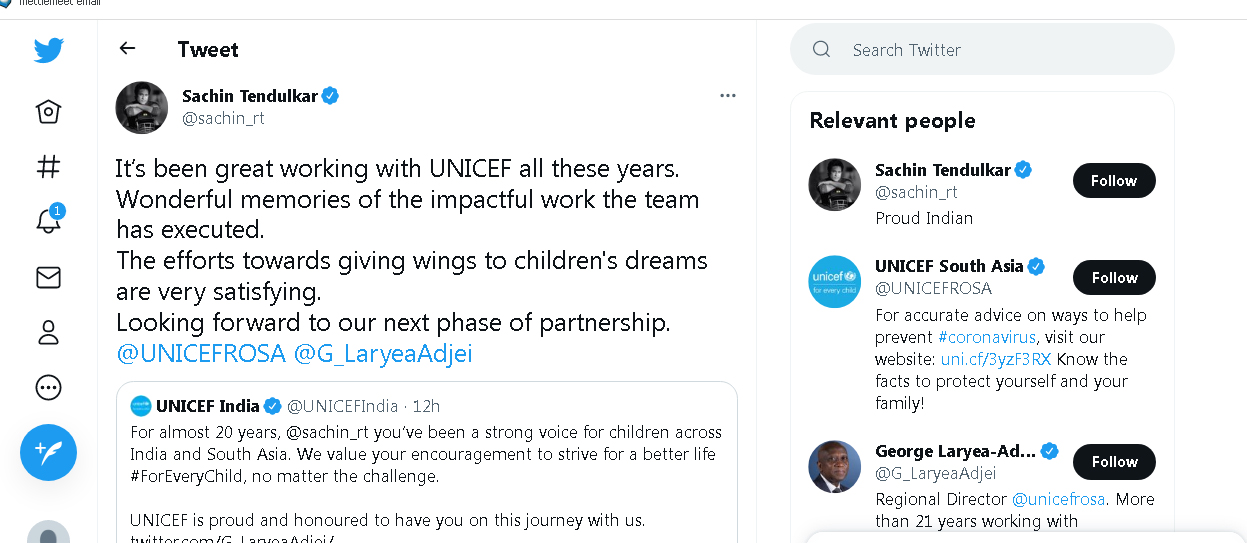Open the Messages envelope icon

48,278
